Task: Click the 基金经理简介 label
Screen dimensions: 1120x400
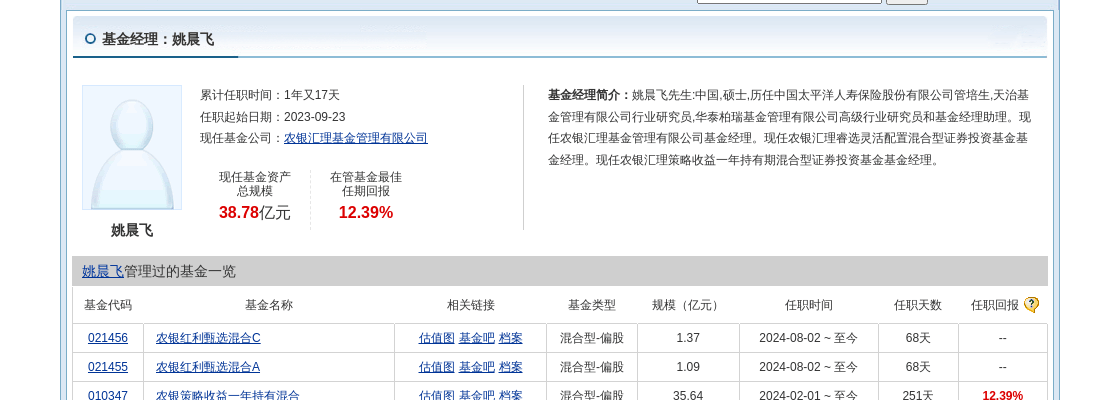Action: point(589,95)
